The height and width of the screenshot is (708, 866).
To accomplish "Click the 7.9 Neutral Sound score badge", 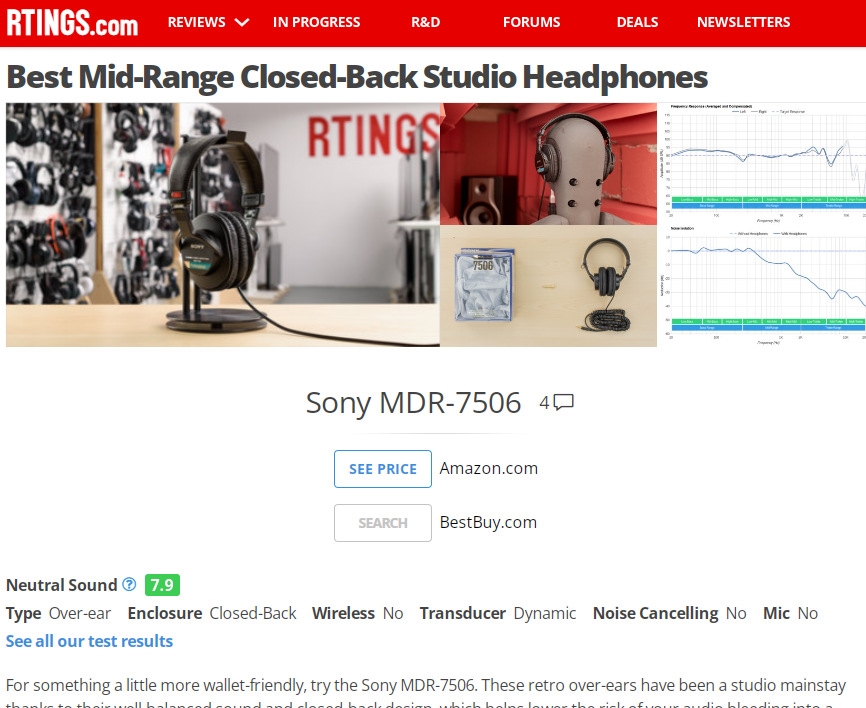I will (162, 585).
